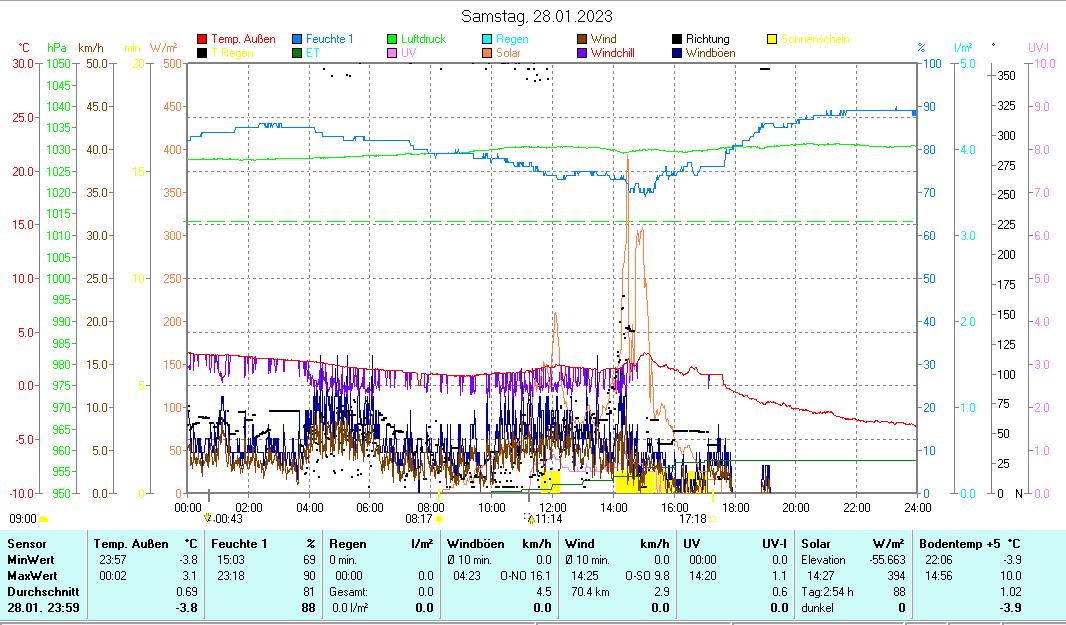Click the dark green ET legend square
The image size is (1066, 625).
(x=298, y=53)
